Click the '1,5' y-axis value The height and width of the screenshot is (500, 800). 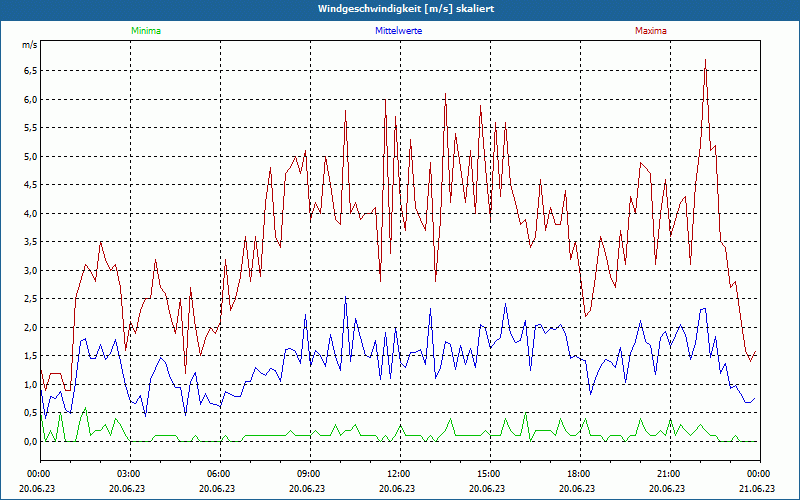pos(31,356)
